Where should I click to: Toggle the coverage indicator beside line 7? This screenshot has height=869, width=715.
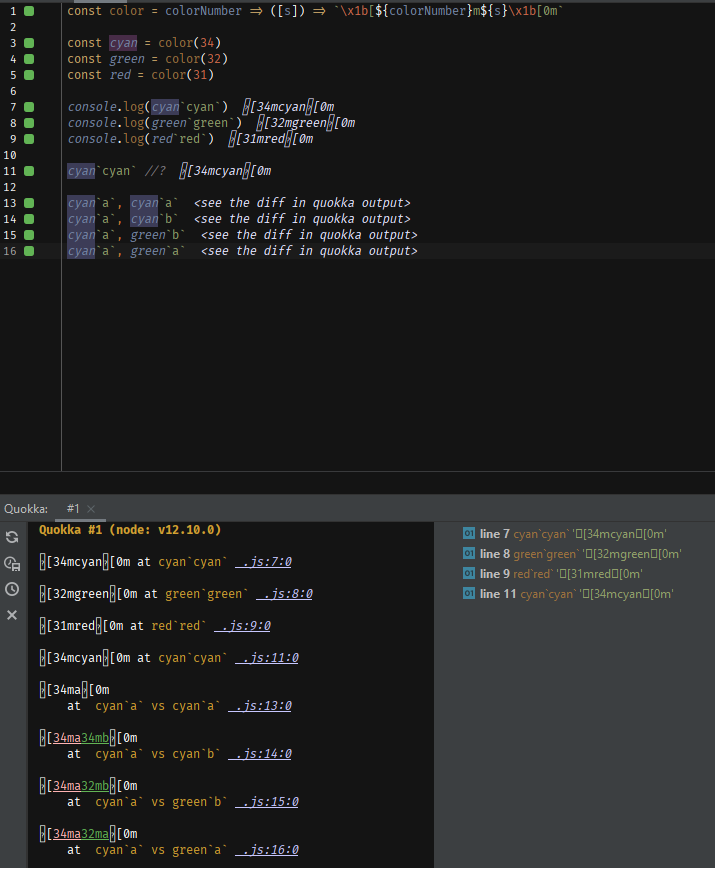tap(28, 106)
